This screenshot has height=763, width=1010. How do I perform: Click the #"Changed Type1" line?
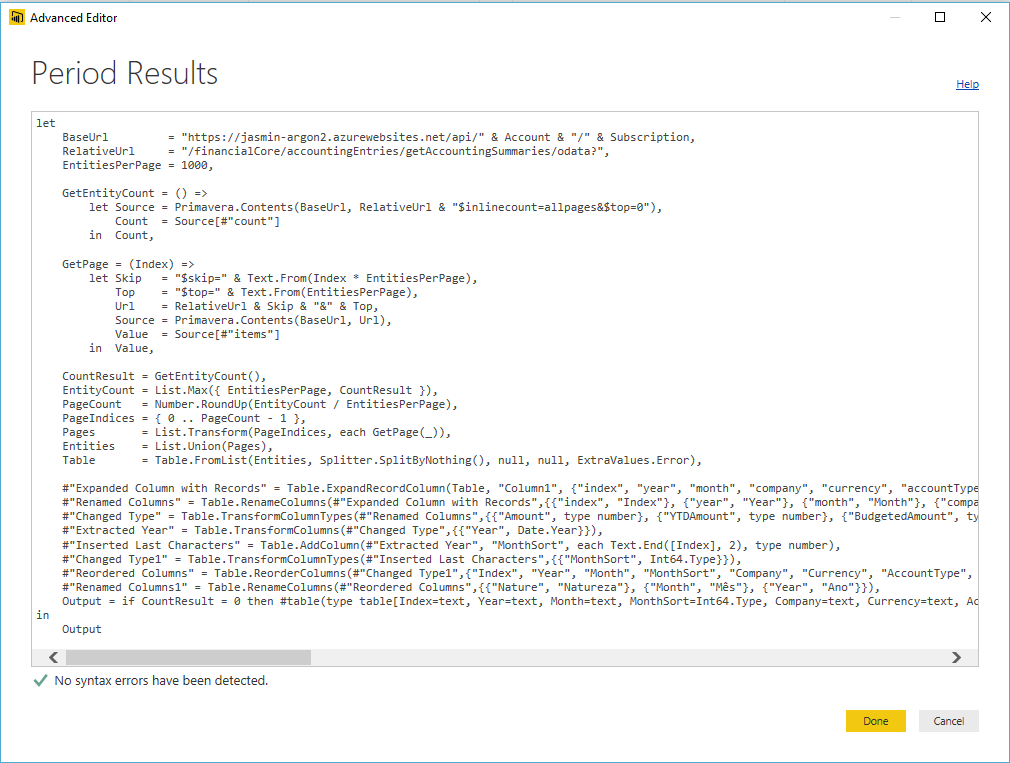[402, 560]
